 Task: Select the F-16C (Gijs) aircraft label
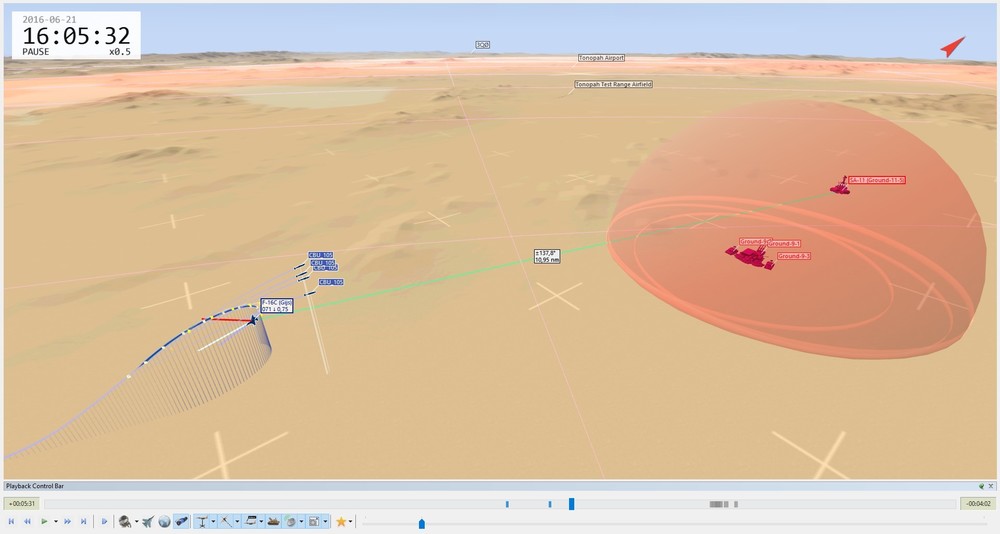pyautogui.click(x=277, y=306)
